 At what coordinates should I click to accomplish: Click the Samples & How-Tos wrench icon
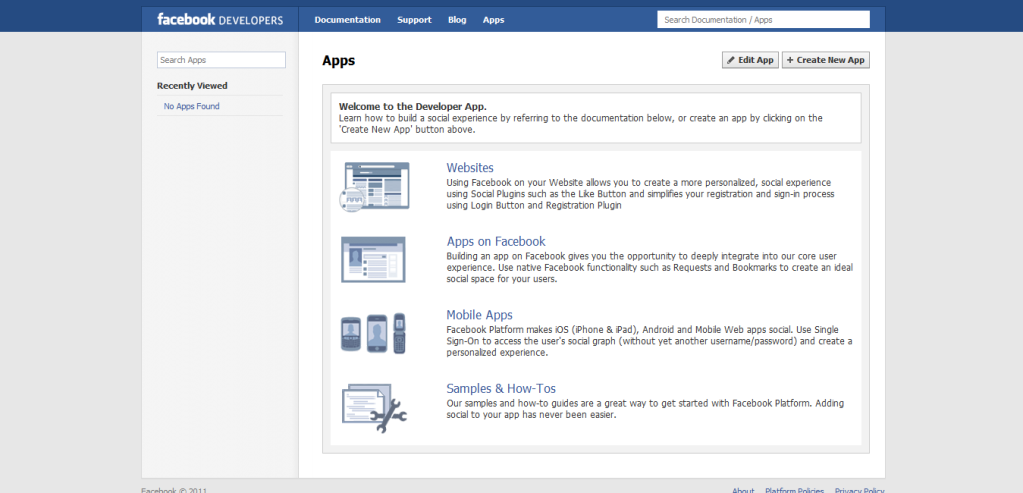click(373, 407)
